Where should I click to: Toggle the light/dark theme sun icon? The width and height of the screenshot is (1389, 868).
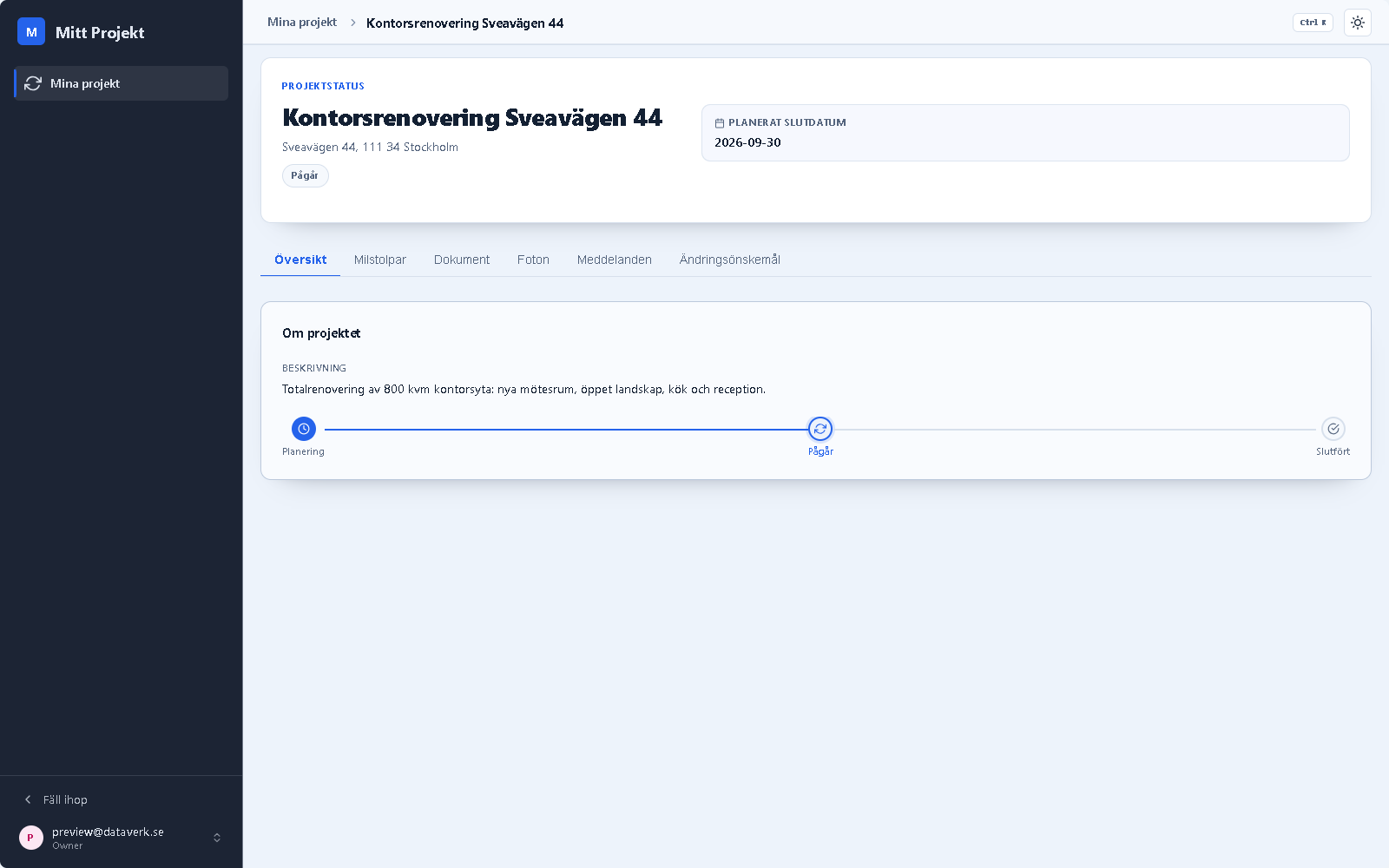tap(1358, 23)
